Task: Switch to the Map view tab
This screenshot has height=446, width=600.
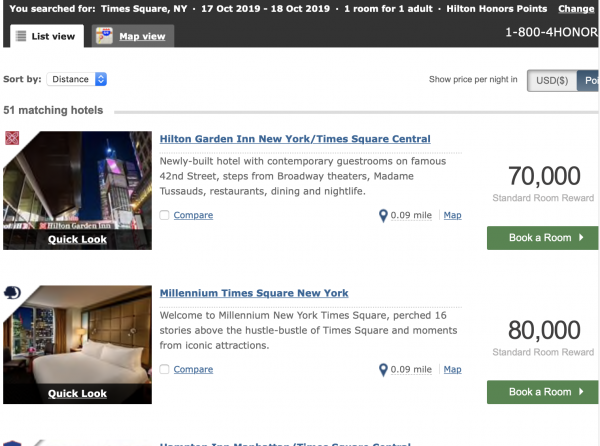Action: pos(133,37)
